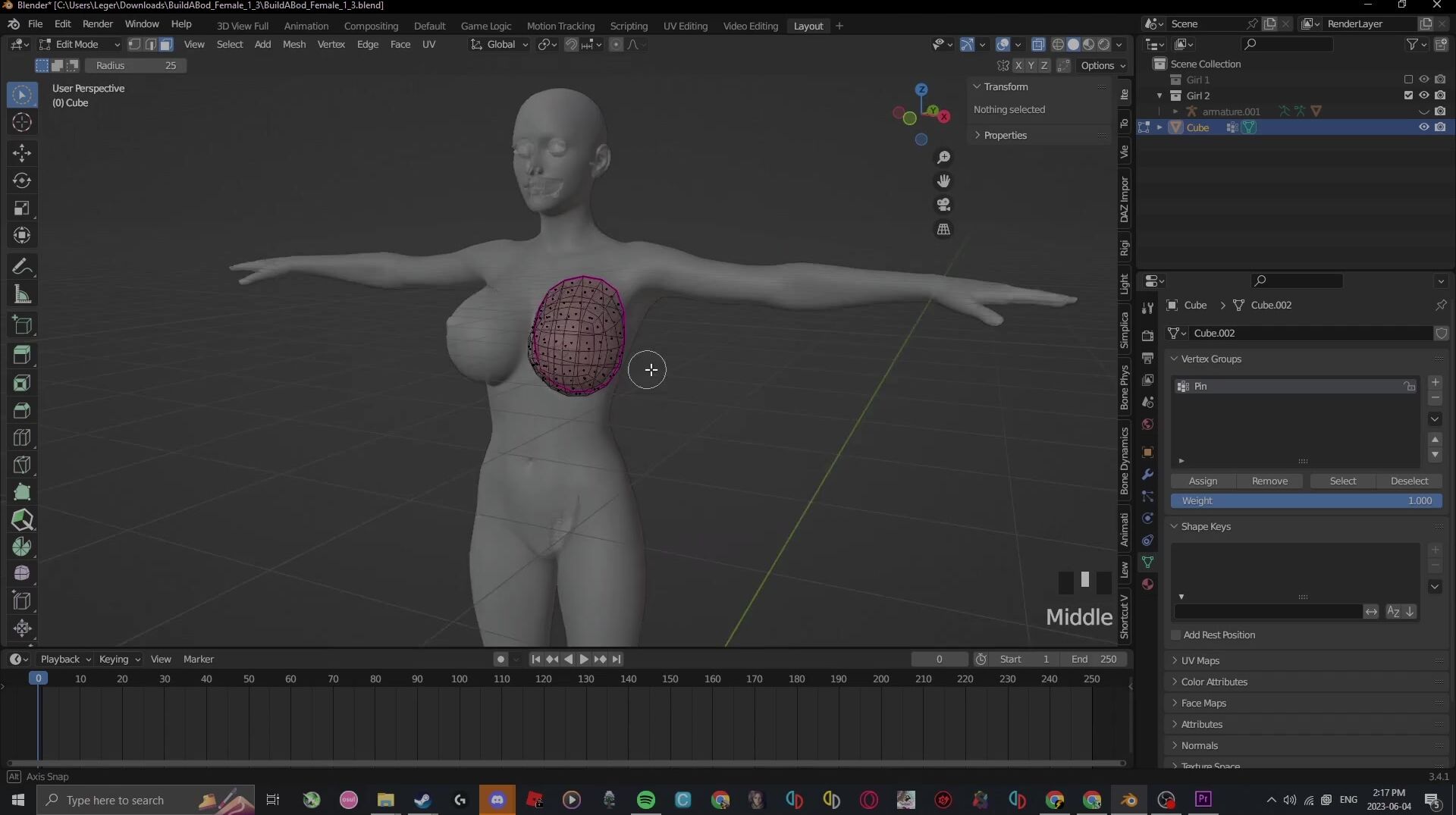Select the Scale tool in the toolbar
The width and height of the screenshot is (1456, 815).
[x=22, y=208]
